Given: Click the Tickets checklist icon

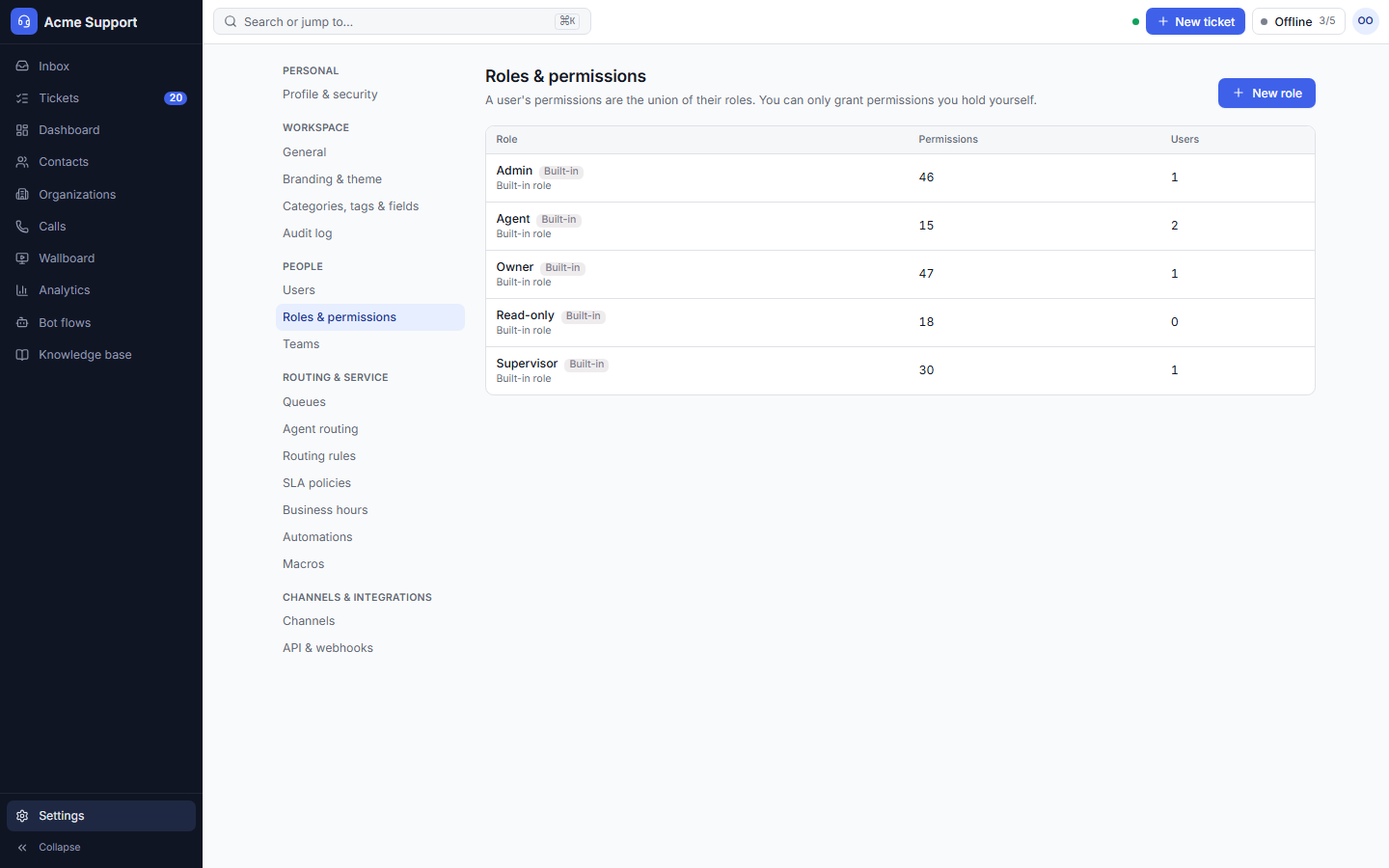Looking at the screenshot, I should pyautogui.click(x=22, y=98).
